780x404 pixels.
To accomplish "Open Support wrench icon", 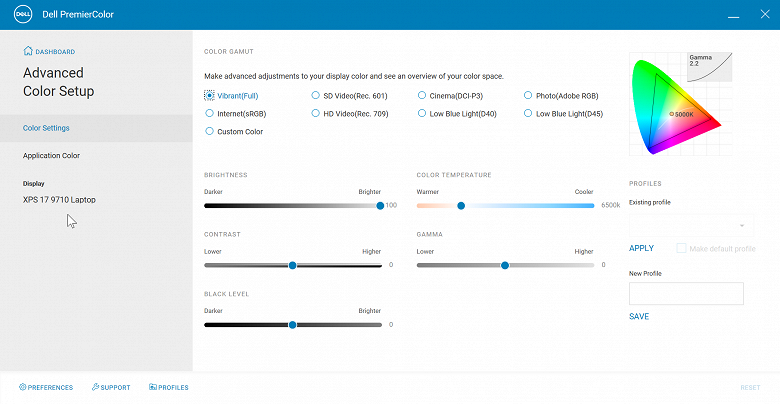I will pos(95,387).
